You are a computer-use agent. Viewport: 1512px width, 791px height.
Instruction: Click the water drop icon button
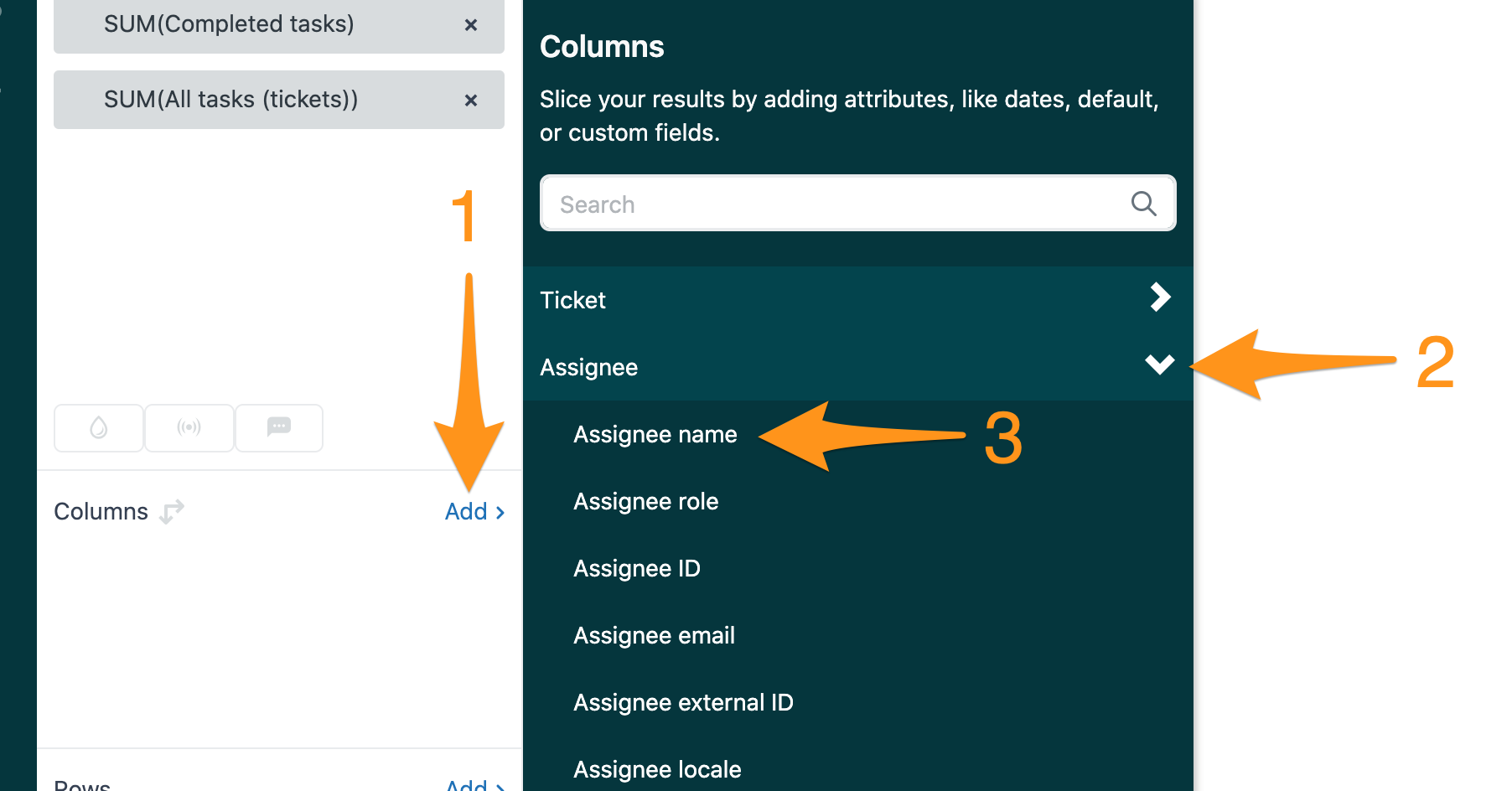click(99, 428)
